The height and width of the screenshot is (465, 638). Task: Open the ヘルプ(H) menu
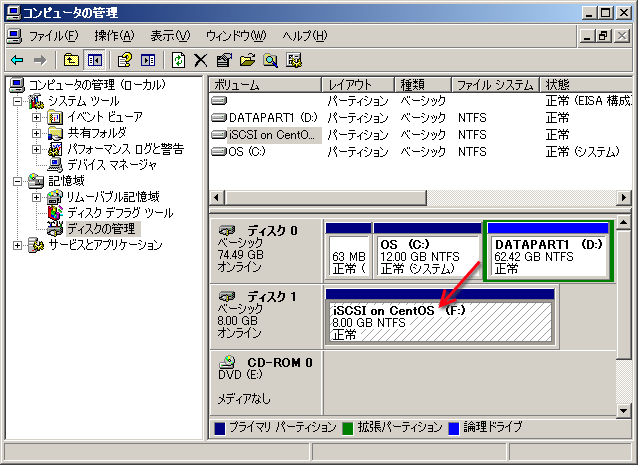click(305, 36)
